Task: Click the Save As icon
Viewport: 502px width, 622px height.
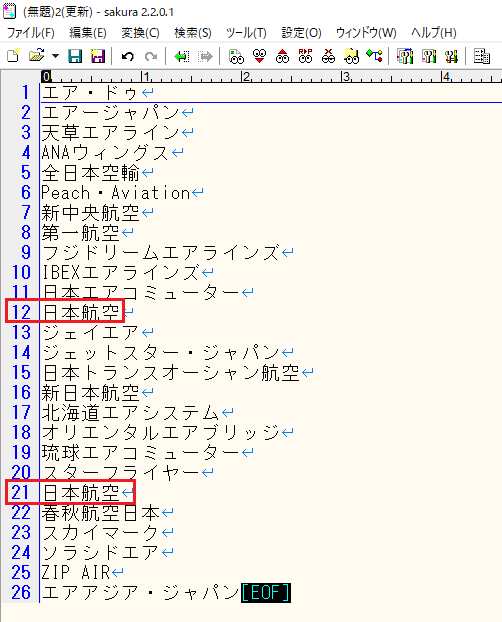Action: 98,56
